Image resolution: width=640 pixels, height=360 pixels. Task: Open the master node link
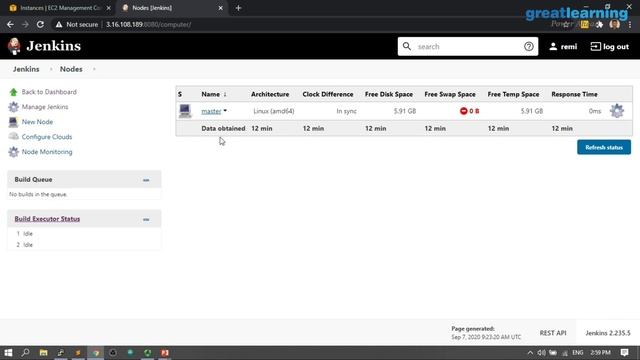[x=211, y=111]
